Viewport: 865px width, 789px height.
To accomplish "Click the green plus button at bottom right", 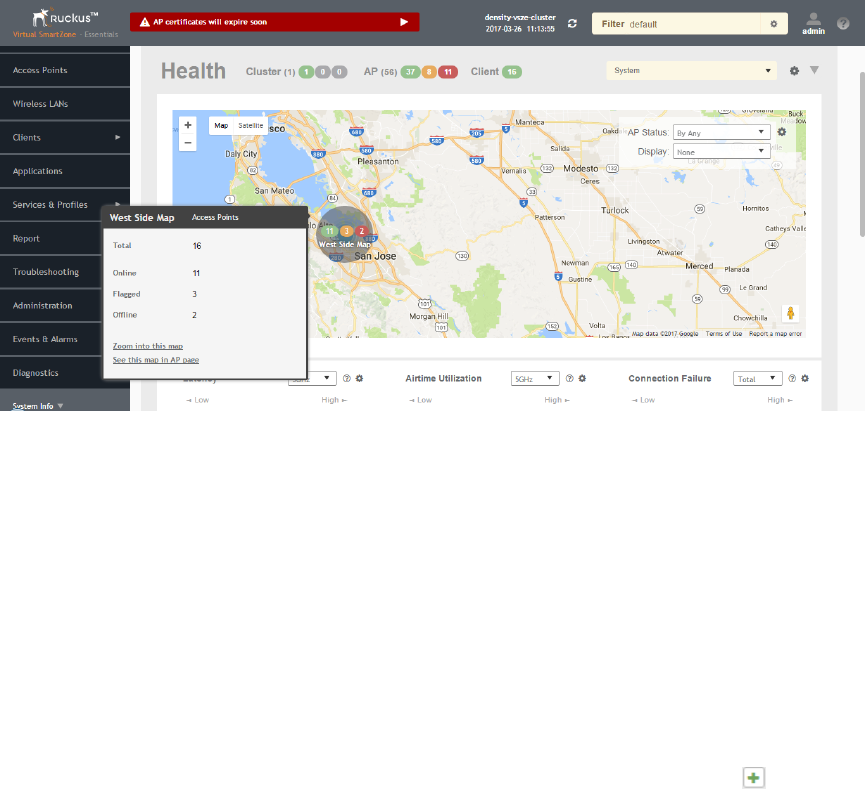I will (754, 778).
